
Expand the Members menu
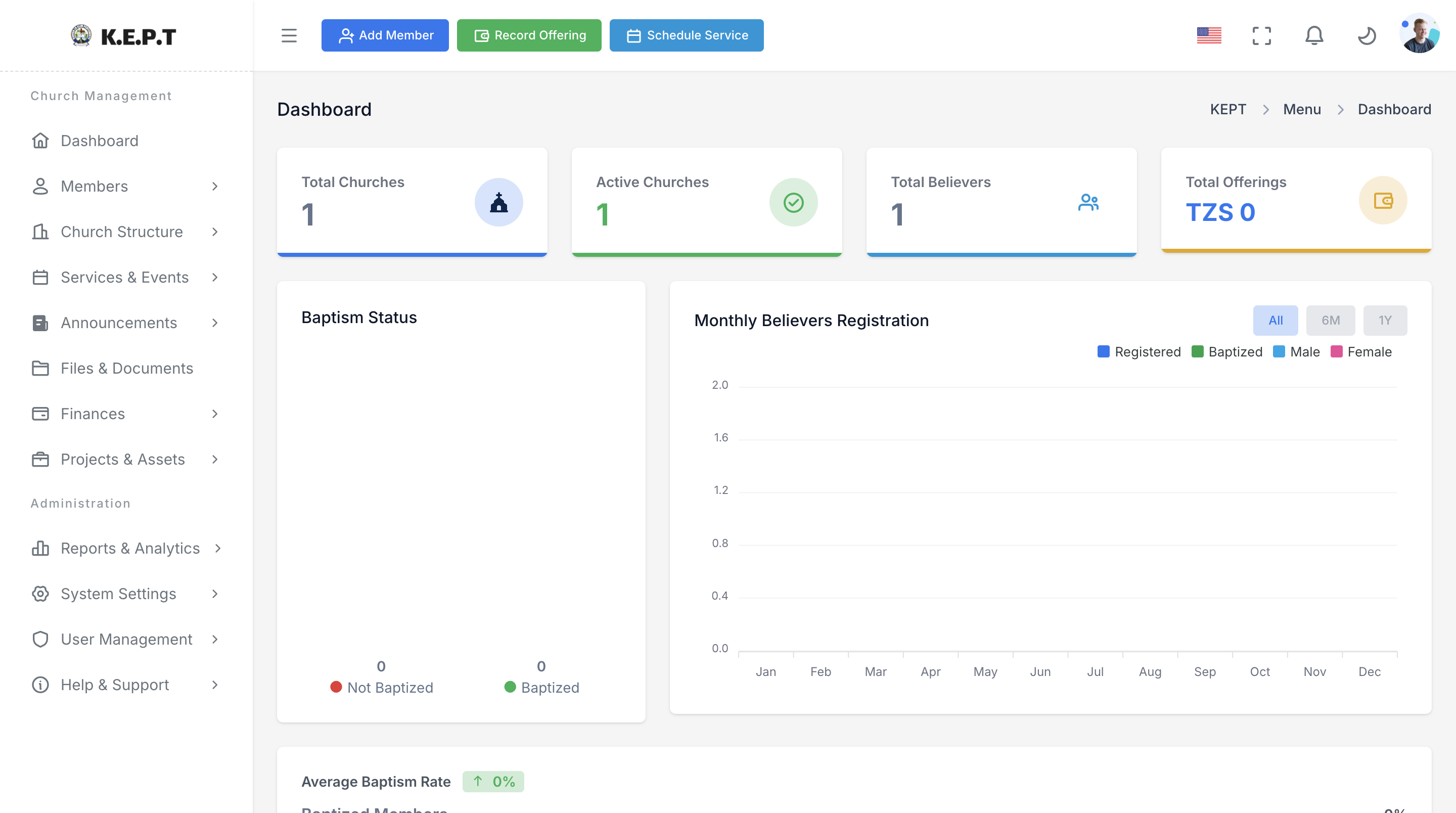[x=94, y=186]
